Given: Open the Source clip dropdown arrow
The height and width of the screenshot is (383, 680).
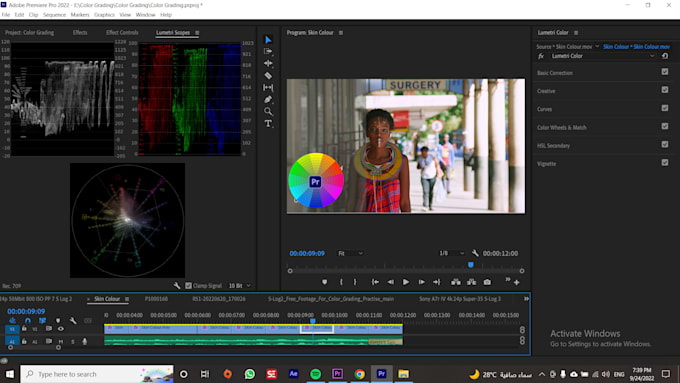Looking at the screenshot, I should (597, 46).
